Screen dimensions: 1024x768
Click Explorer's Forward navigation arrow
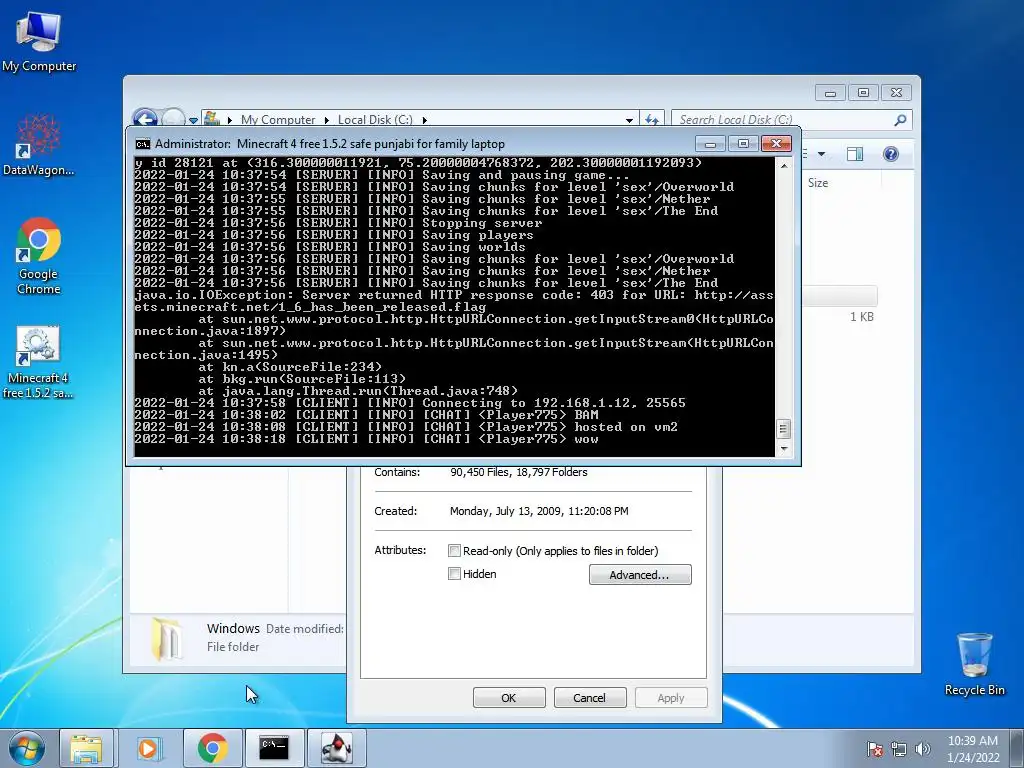(173, 118)
